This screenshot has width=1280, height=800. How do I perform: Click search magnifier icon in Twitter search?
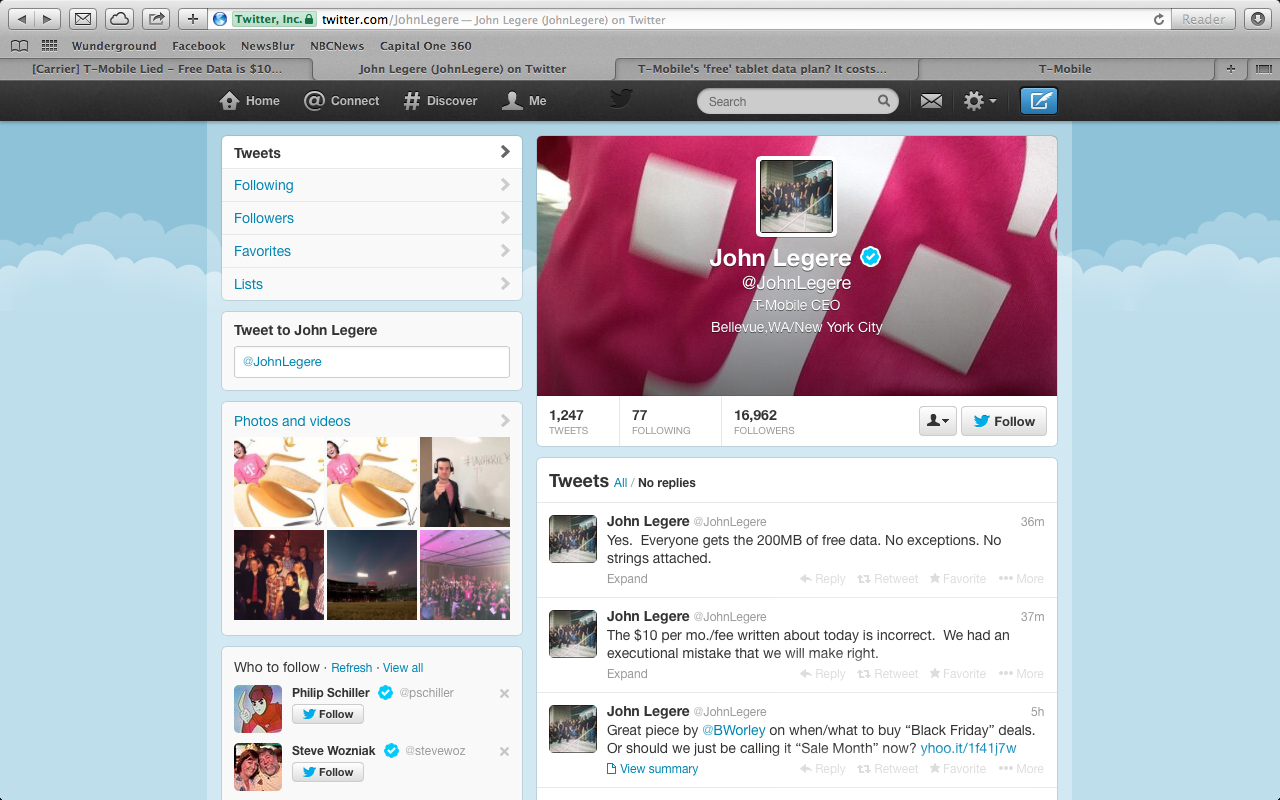(x=884, y=101)
